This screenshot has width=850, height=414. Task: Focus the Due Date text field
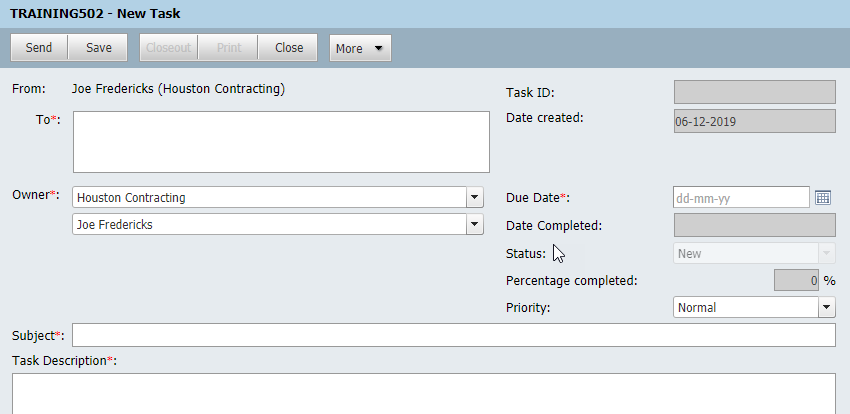click(741, 198)
